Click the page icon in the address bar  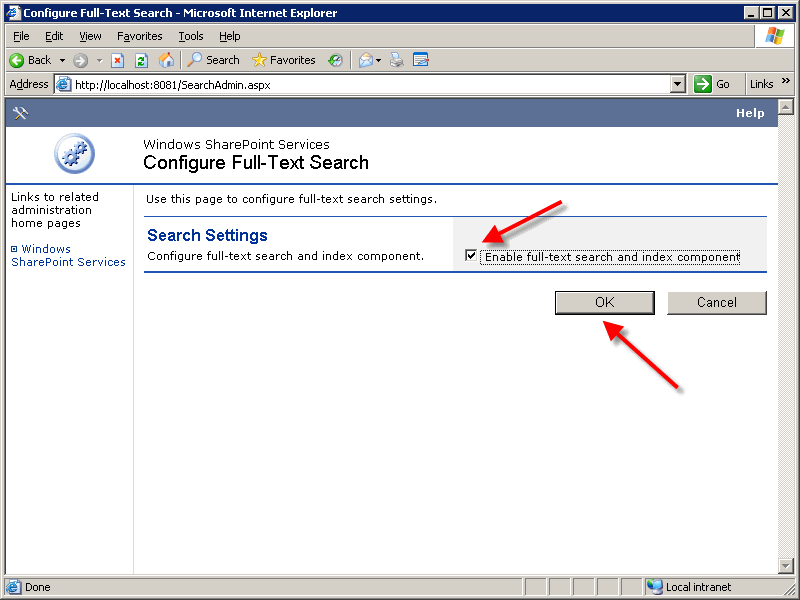(63, 84)
